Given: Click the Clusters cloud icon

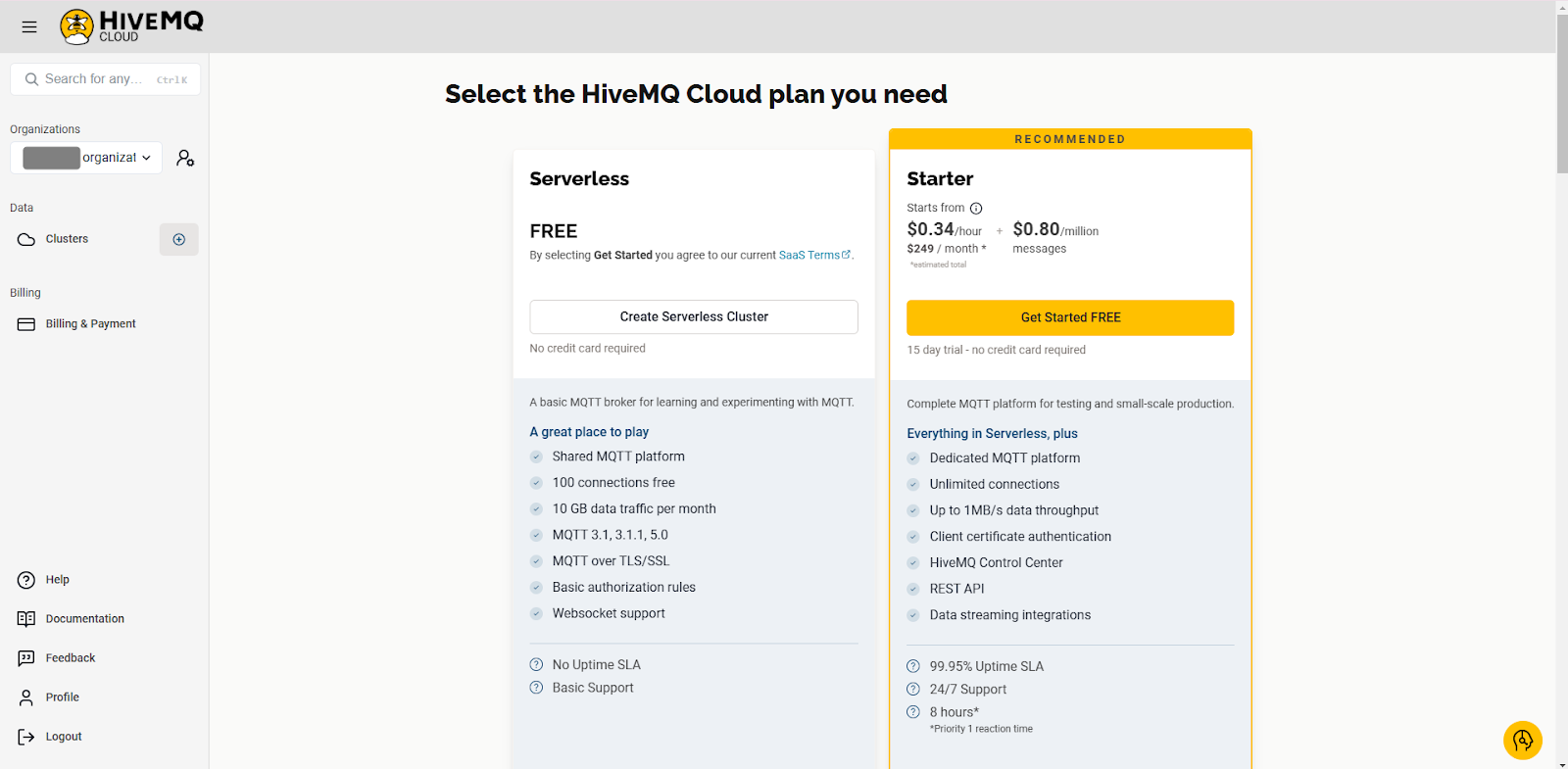Looking at the screenshot, I should pos(26,239).
